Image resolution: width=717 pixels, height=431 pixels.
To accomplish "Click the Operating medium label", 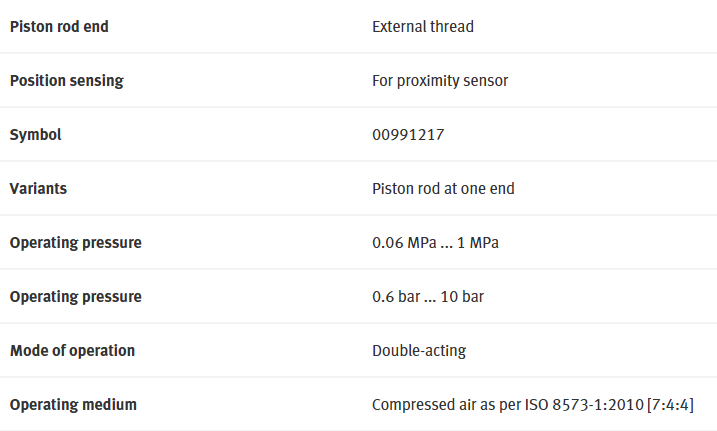I will coord(73,404).
